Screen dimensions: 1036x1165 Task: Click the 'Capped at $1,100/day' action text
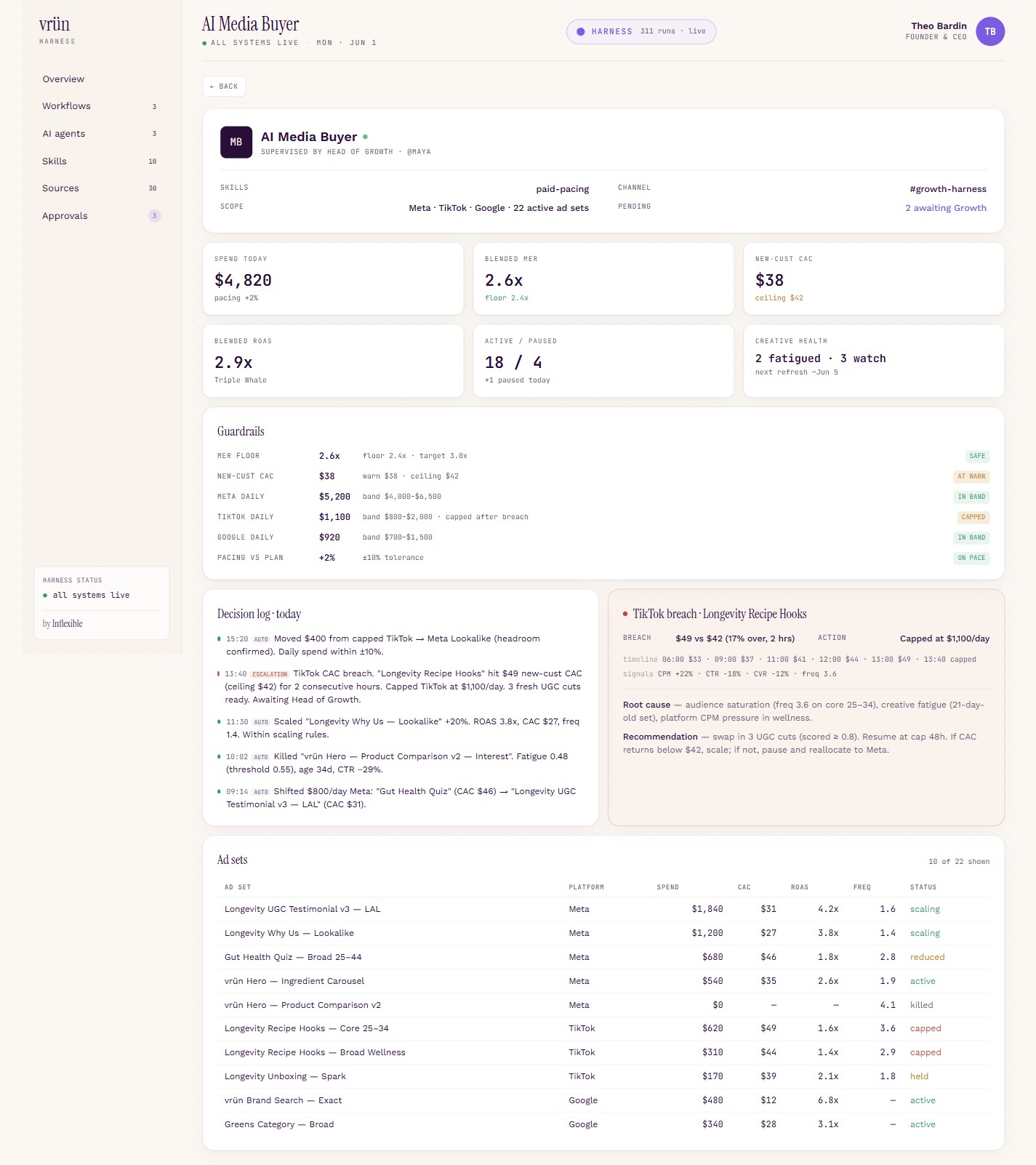click(944, 638)
